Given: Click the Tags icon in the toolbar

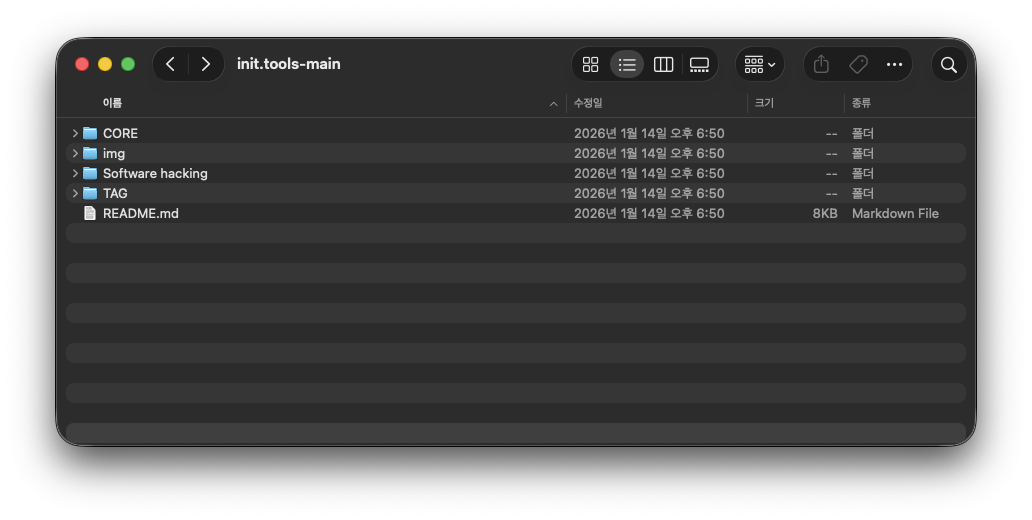Looking at the screenshot, I should coord(858,64).
